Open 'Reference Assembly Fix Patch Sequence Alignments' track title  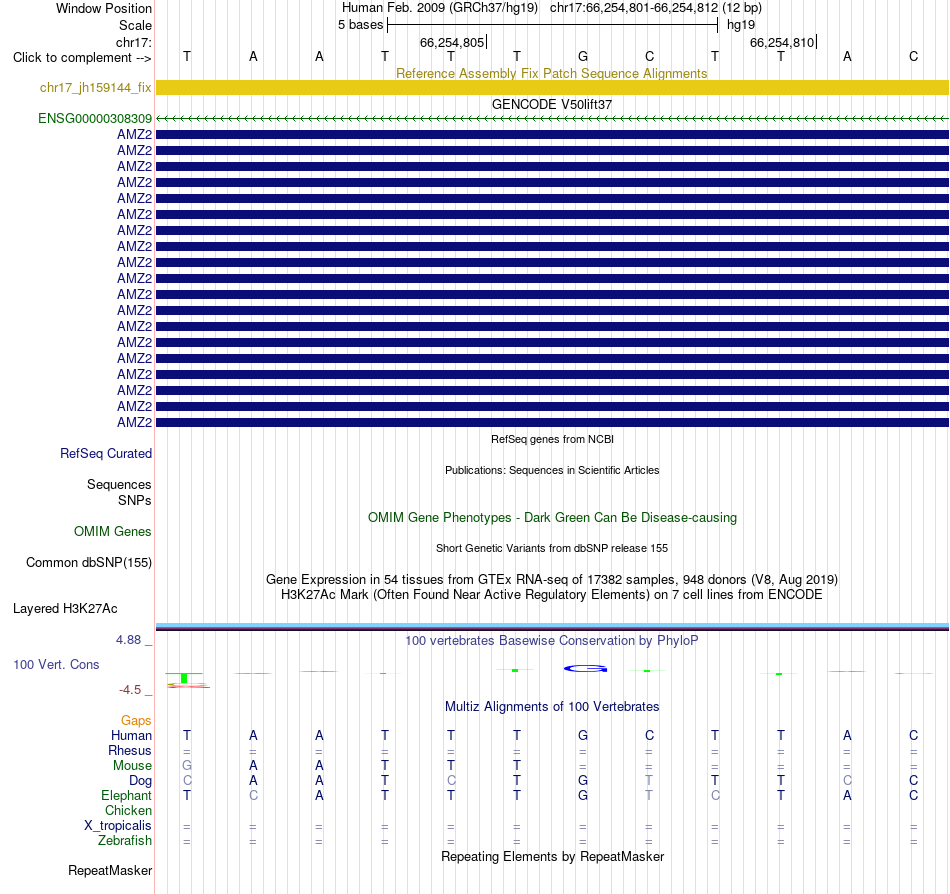pyautogui.click(x=551, y=73)
